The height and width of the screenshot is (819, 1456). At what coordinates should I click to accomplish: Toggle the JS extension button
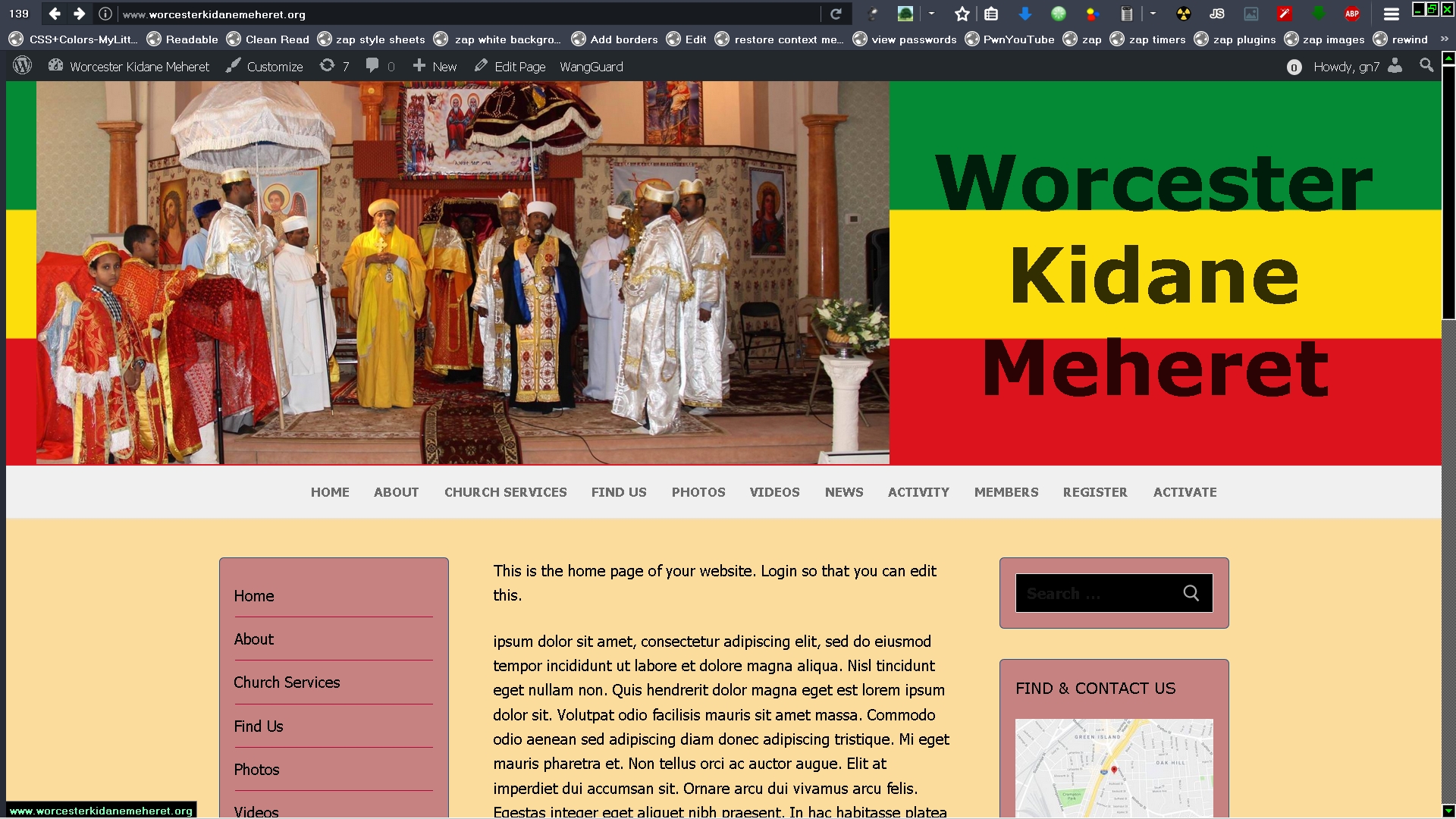point(1217,14)
